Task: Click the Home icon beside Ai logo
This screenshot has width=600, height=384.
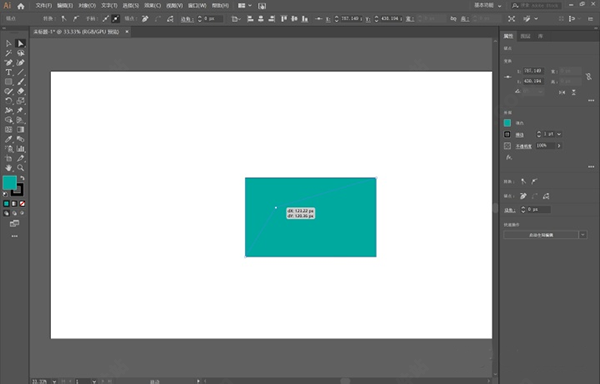Action: [21, 6]
